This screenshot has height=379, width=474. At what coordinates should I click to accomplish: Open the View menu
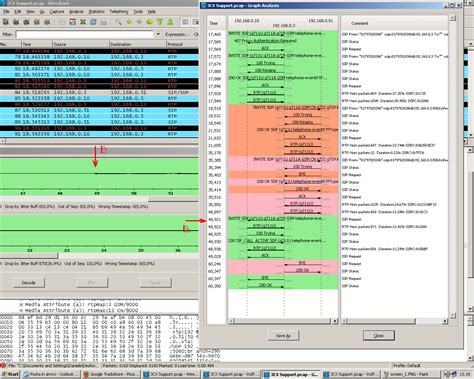30,11
